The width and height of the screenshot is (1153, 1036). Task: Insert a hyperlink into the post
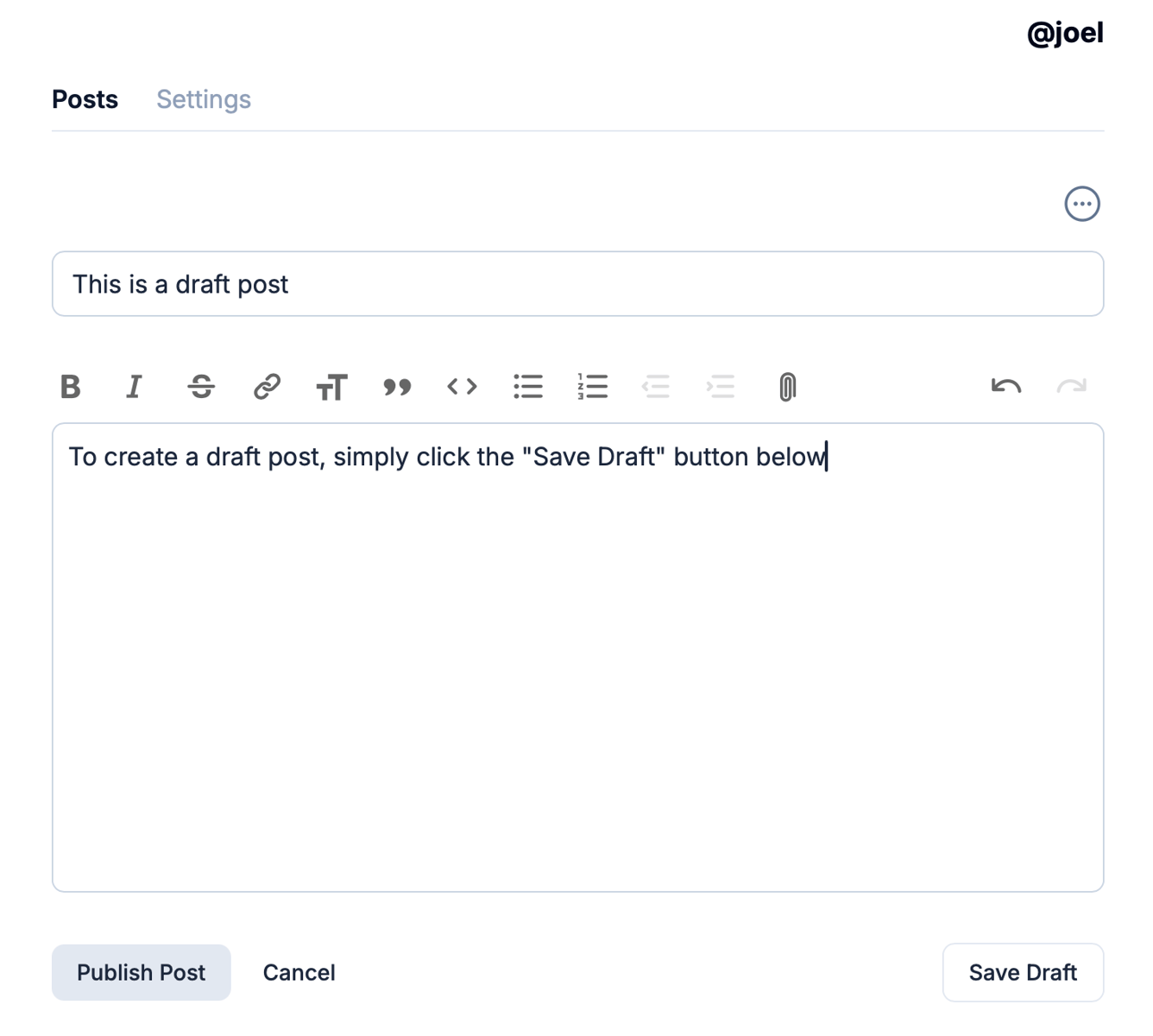pyautogui.click(x=267, y=387)
